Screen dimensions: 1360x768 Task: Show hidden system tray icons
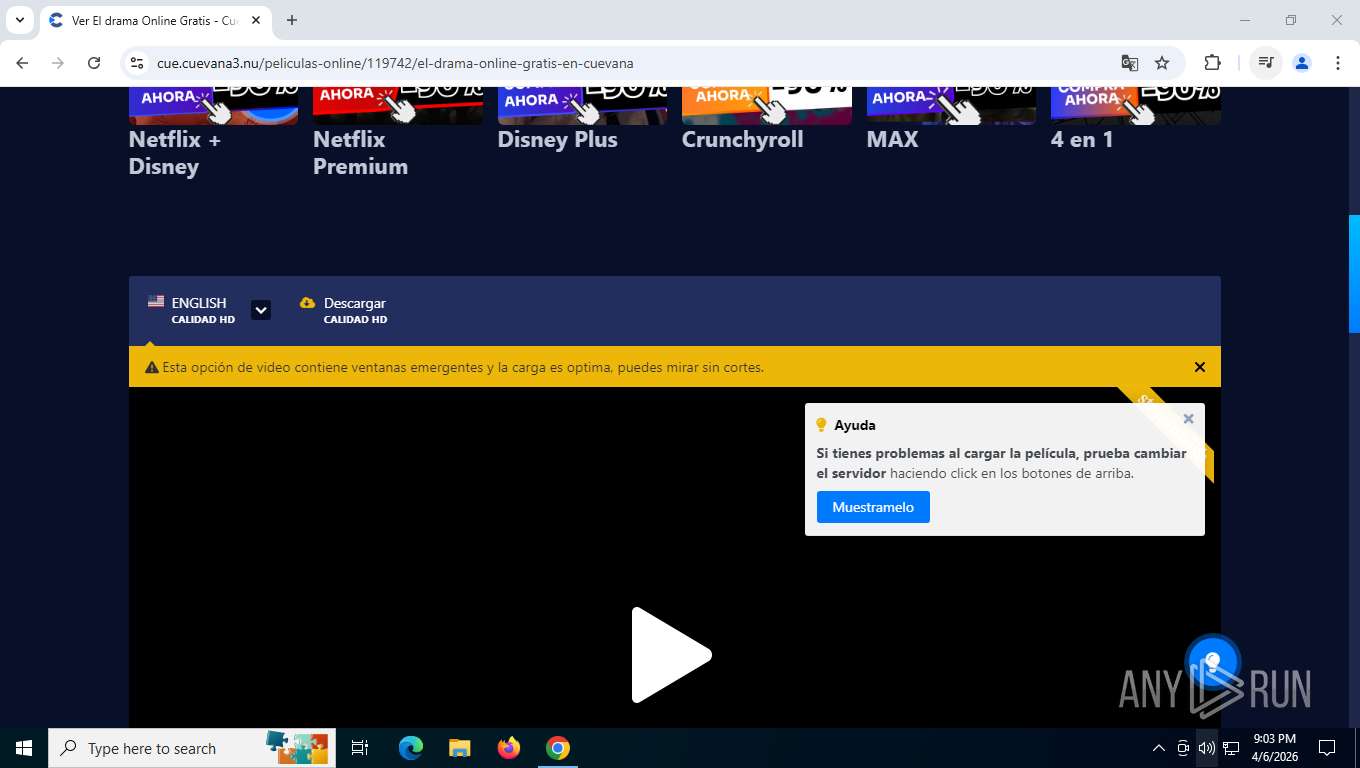[x=1159, y=748]
